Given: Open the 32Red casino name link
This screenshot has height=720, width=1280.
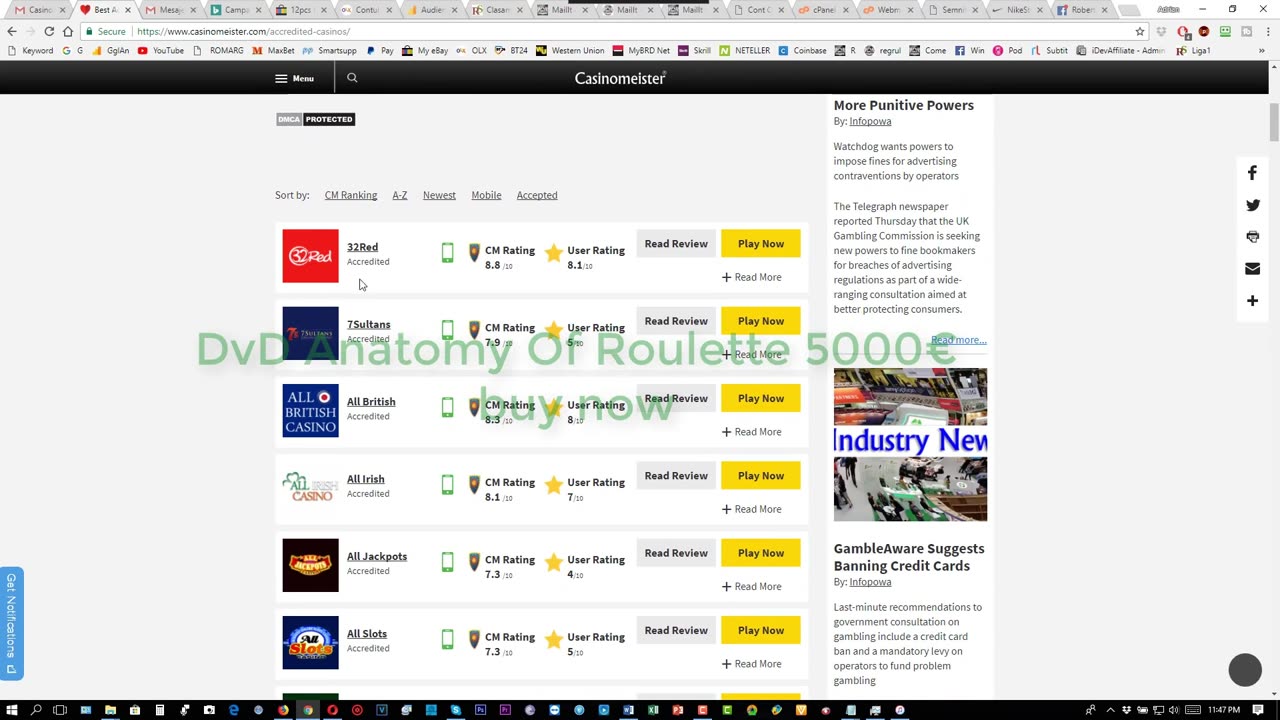Looking at the screenshot, I should [362, 247].
